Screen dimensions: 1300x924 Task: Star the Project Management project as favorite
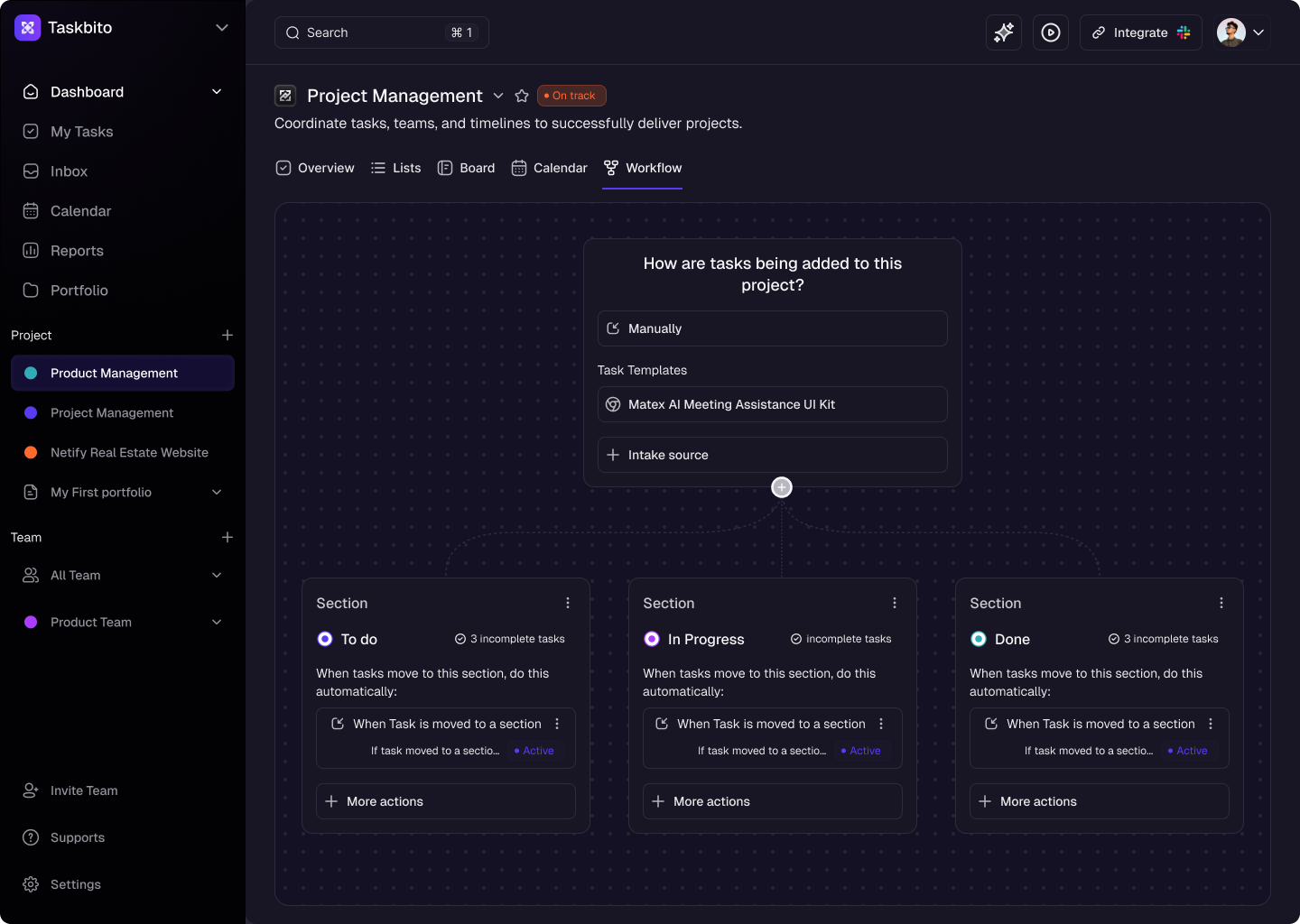[x=522, y=96]
